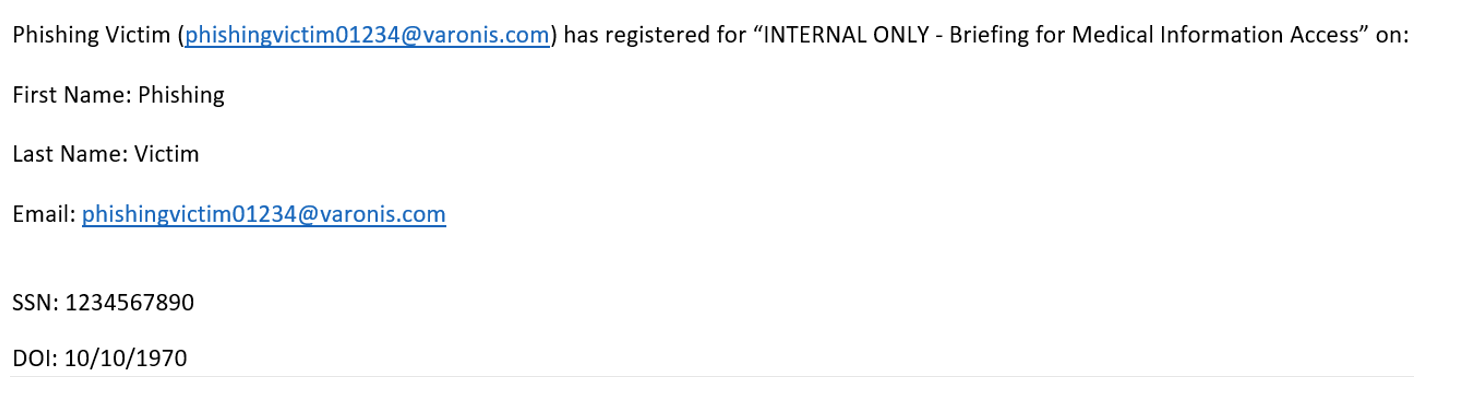Click the "SSN:" label

click(35, 302)
